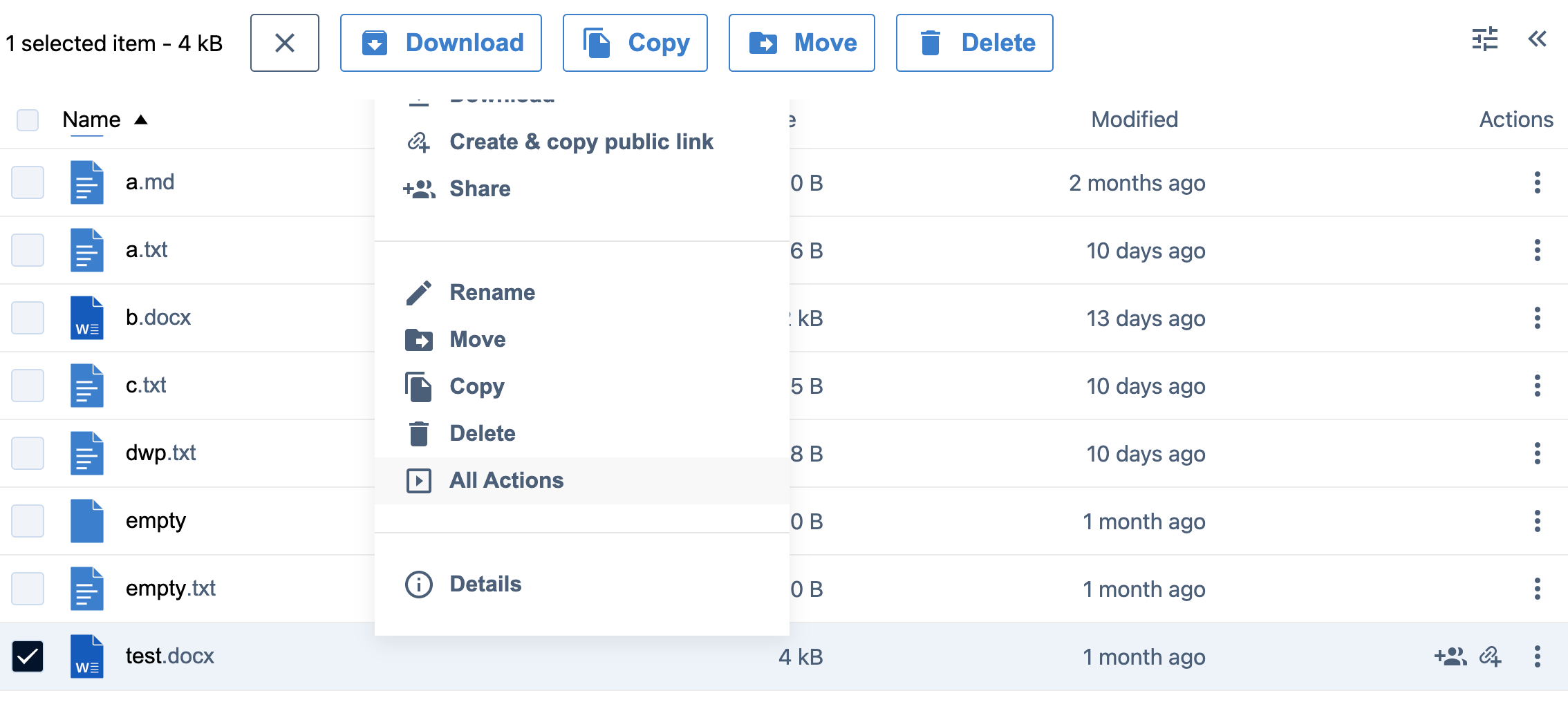
Task: Open All Actions in the context menu
Action: coord(506,480)
